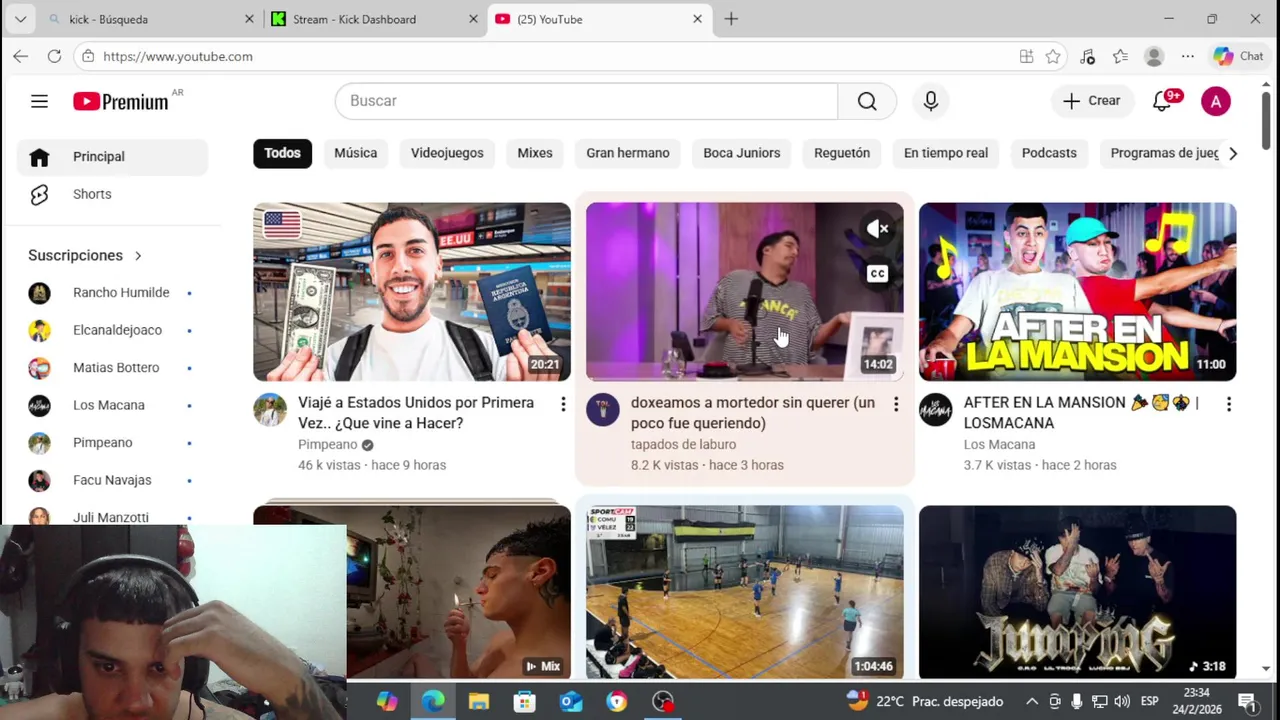Go back in browser

click(21, 56)
